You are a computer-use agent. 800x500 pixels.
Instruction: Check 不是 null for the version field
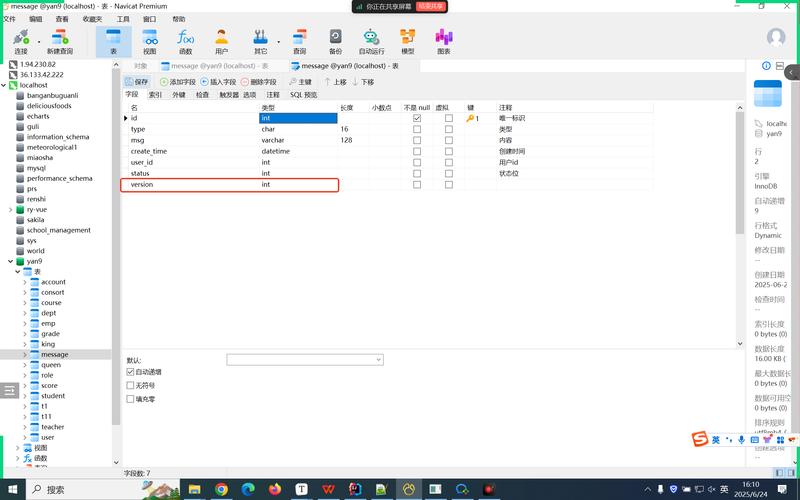pyautogui.click(x=417, y=185)
